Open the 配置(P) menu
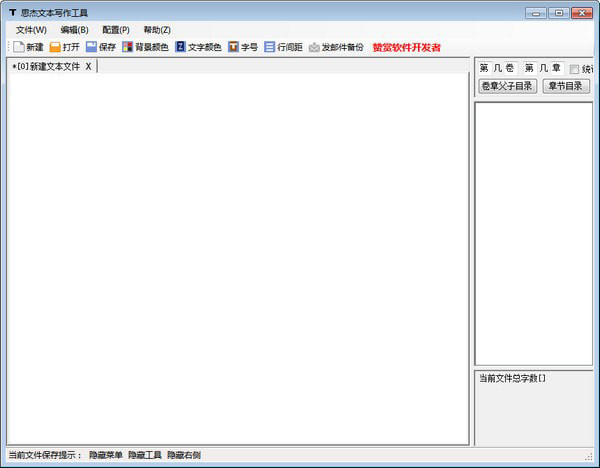Screen dimensions: 600x468 [116, 30]
